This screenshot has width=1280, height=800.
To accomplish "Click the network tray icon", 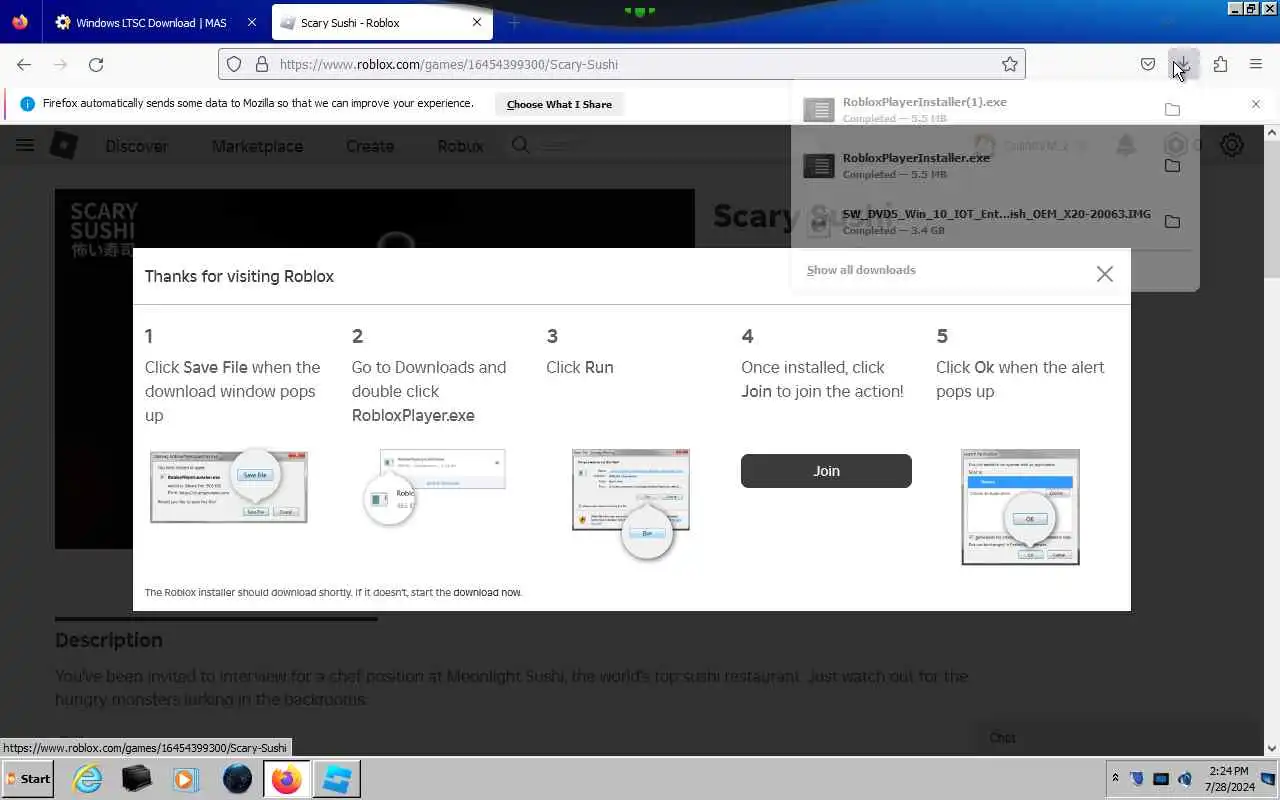I will [x=1161, y=778].
